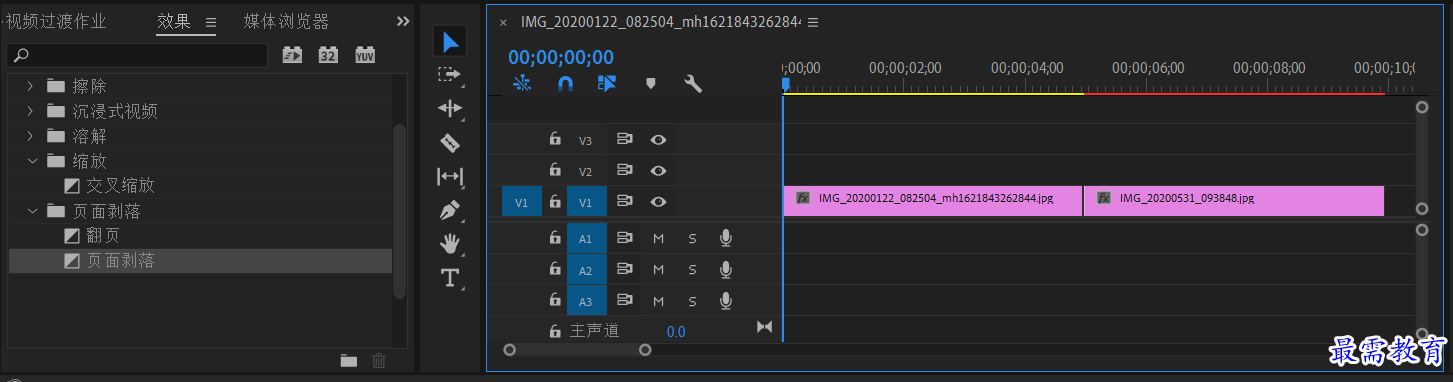This screenshot has width=1453, height=382.
Task: Switch to 媒体浏览器 tab
Action: pos(286,22)
